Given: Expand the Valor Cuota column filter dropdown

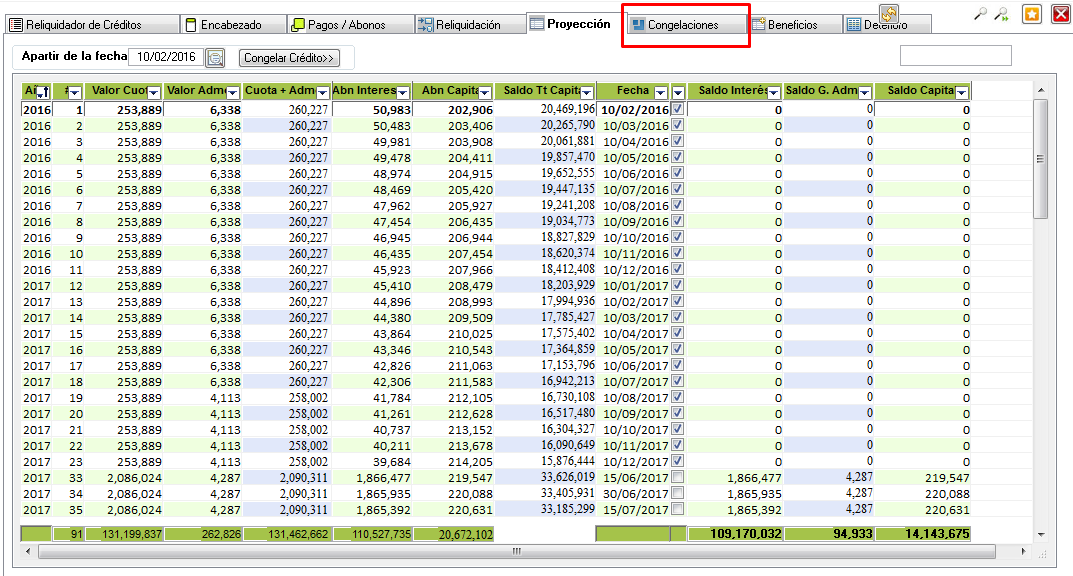Looking at the screenshot, I should (x=154, y=93).
